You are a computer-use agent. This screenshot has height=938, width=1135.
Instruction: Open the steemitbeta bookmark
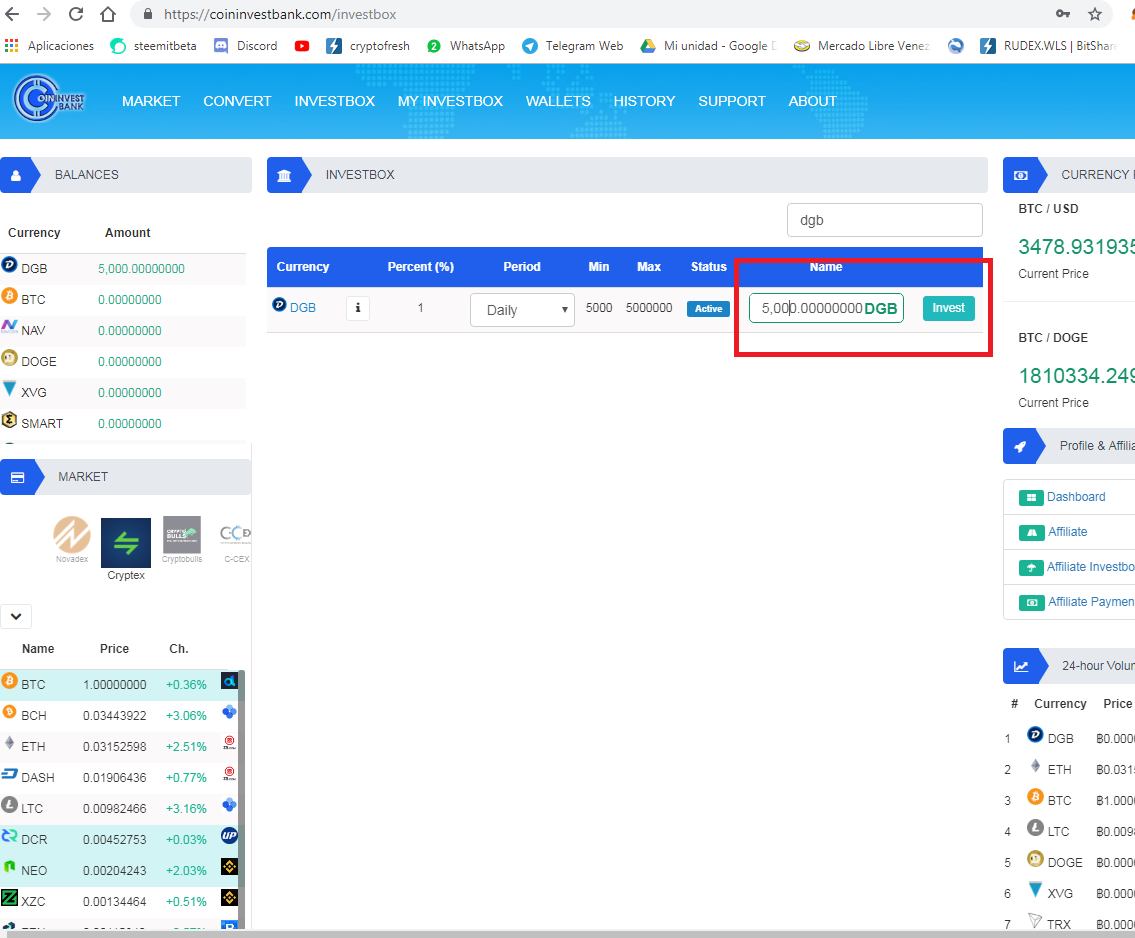[x=153, y=46]
